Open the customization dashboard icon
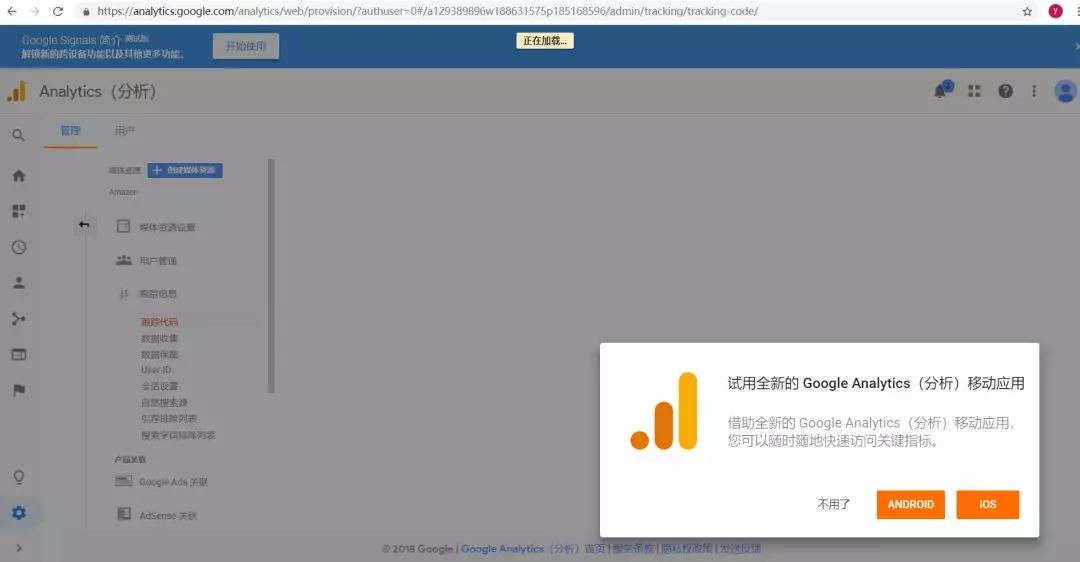 pos(19,211)
